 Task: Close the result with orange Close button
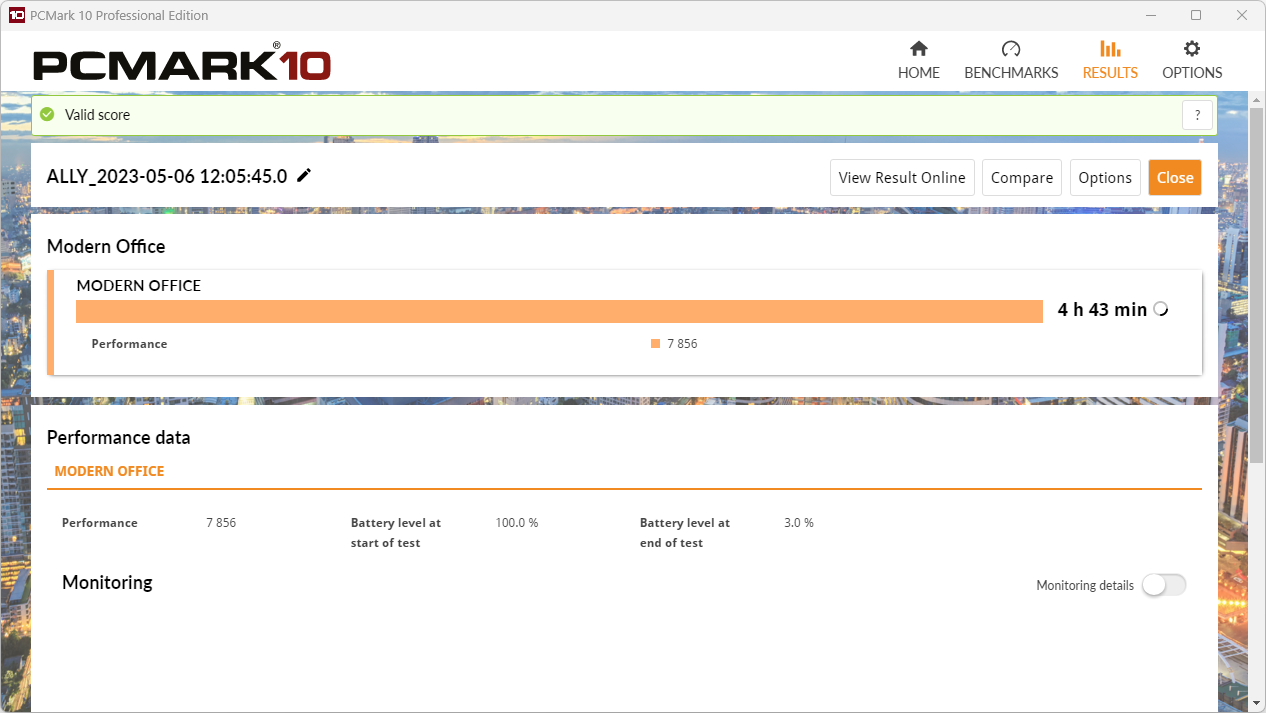click(1175, 177)
